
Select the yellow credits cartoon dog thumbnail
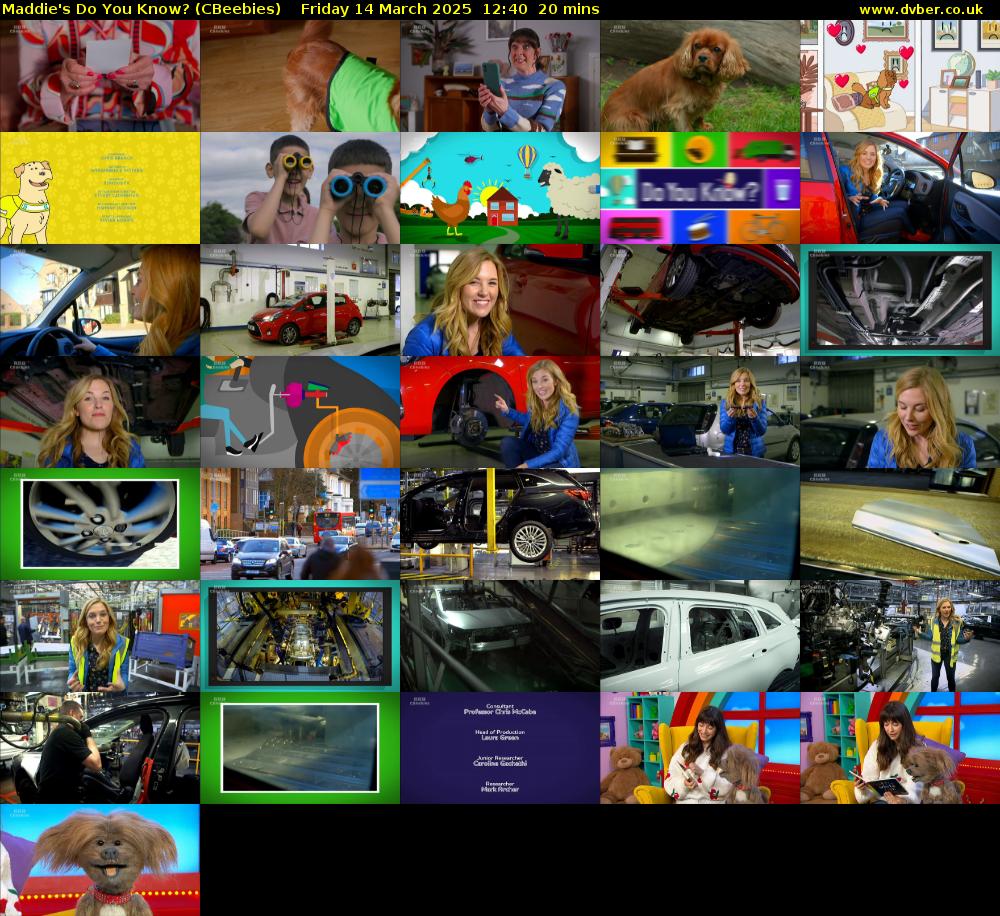[100, 188]
